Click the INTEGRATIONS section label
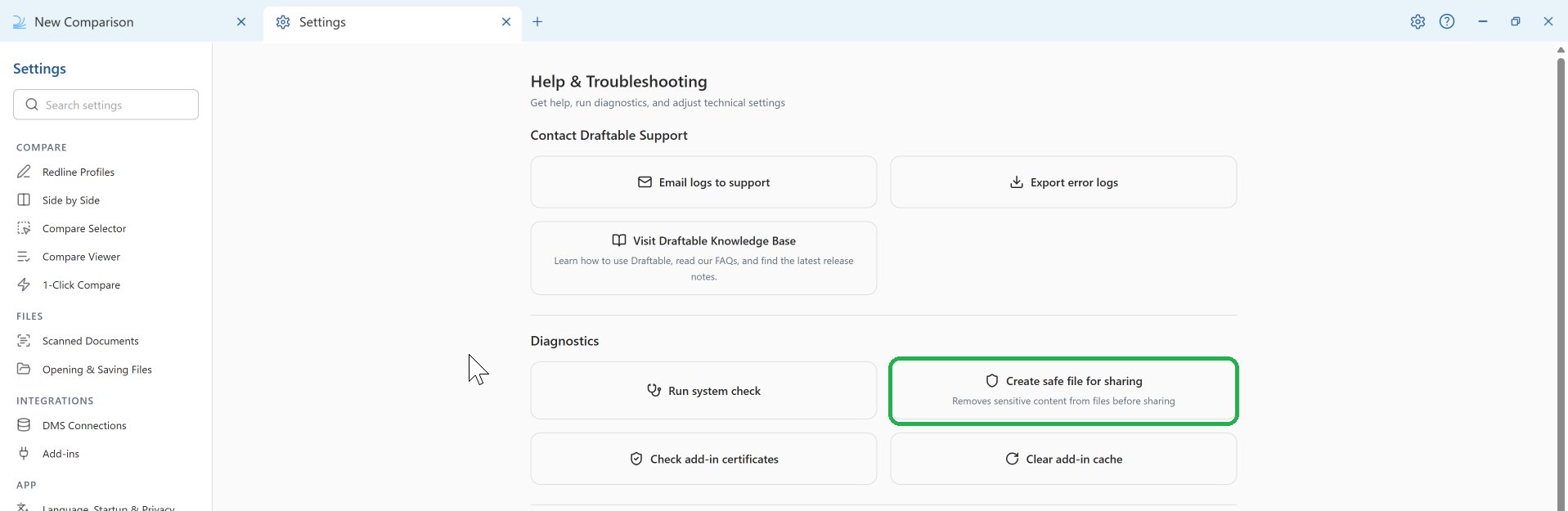Viewport: 1568px width, 511px height. (55, 401)
